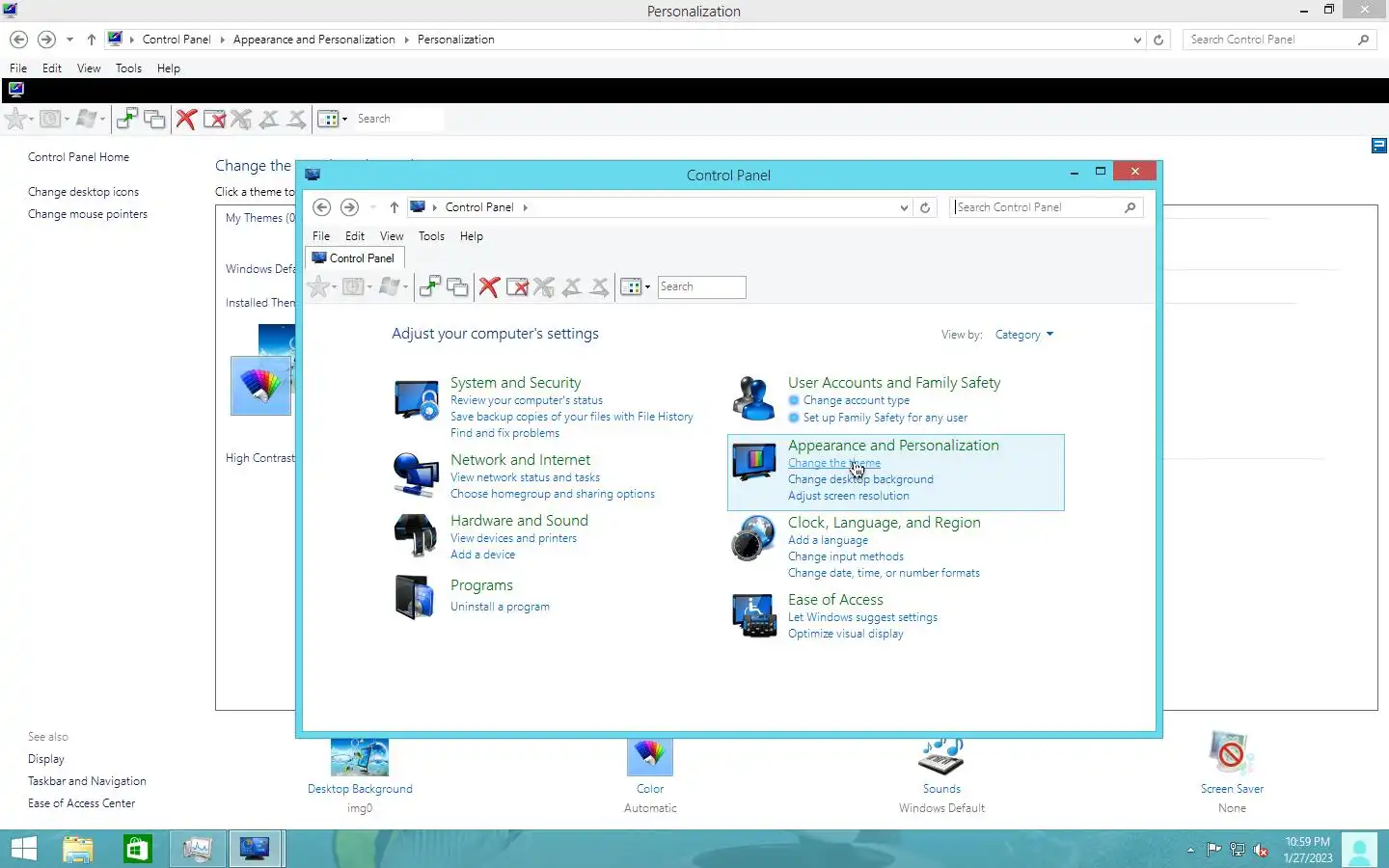
Task: Open the Color icon in Personalization window
Action: 650,759
